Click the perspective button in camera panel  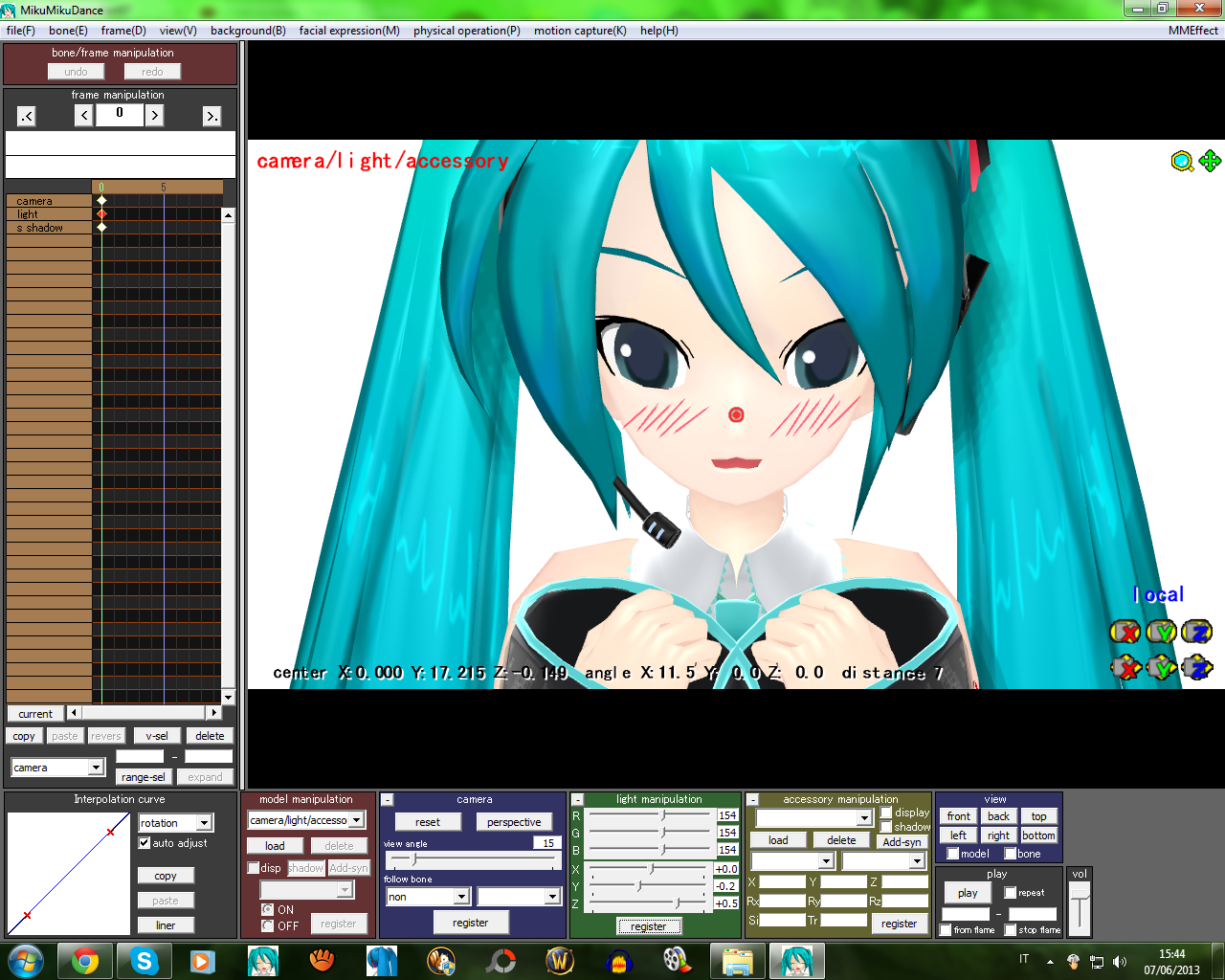tap(514, 821)
